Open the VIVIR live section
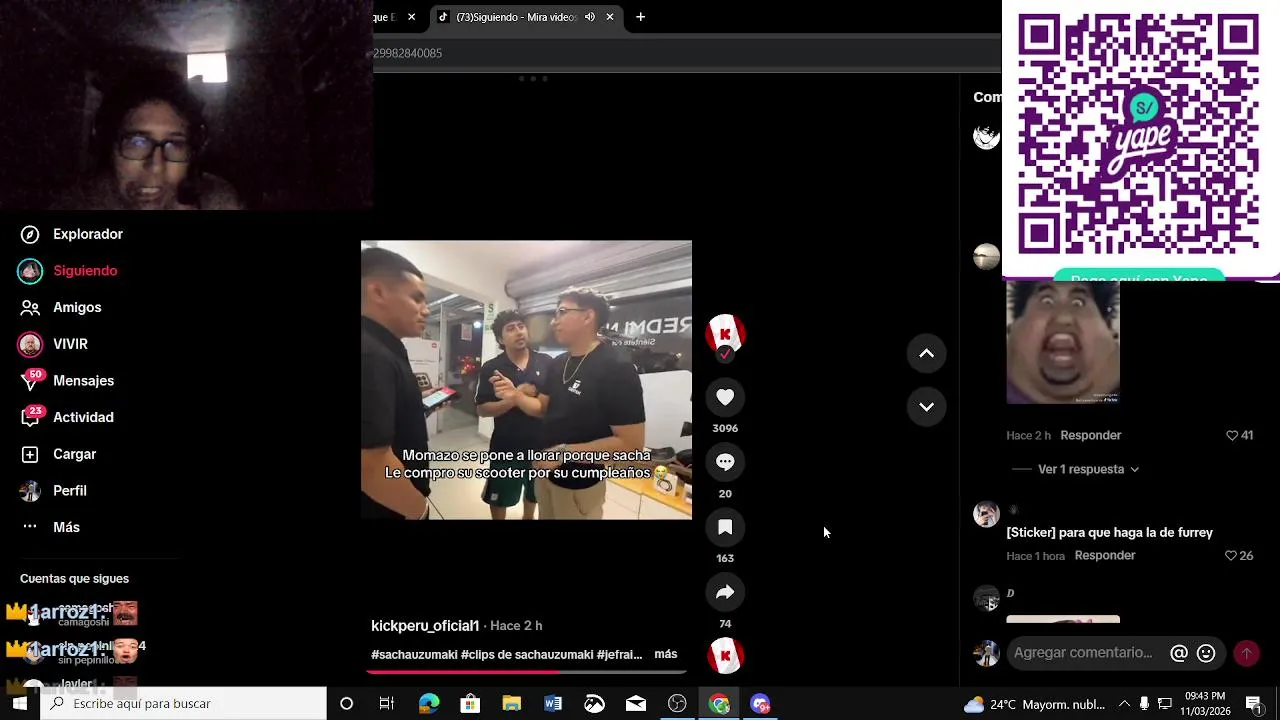The width and height of the screenshot is (1280, 720). (54, 344)
